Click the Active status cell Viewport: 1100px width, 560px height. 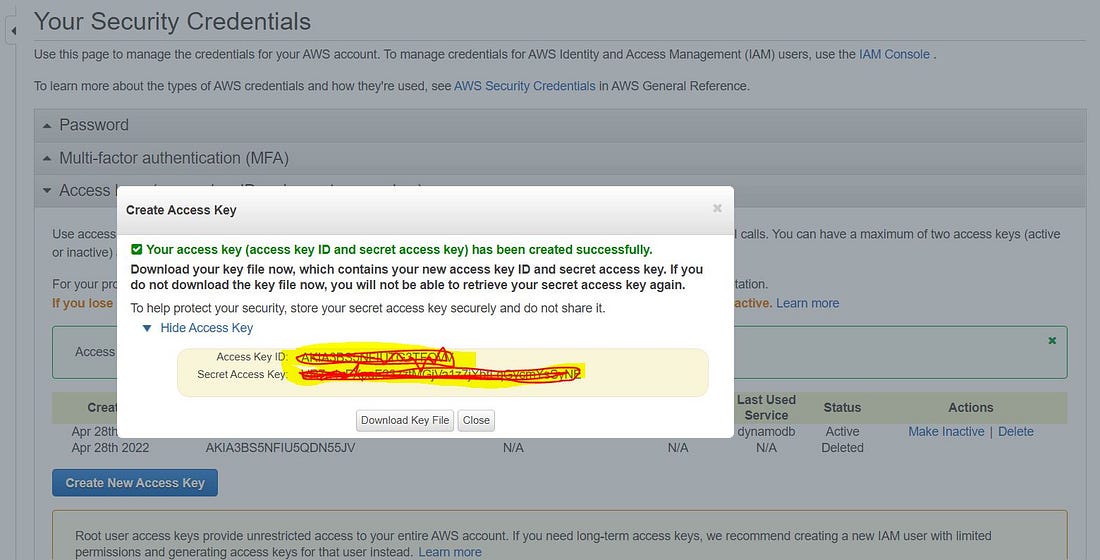coord(843,432)
